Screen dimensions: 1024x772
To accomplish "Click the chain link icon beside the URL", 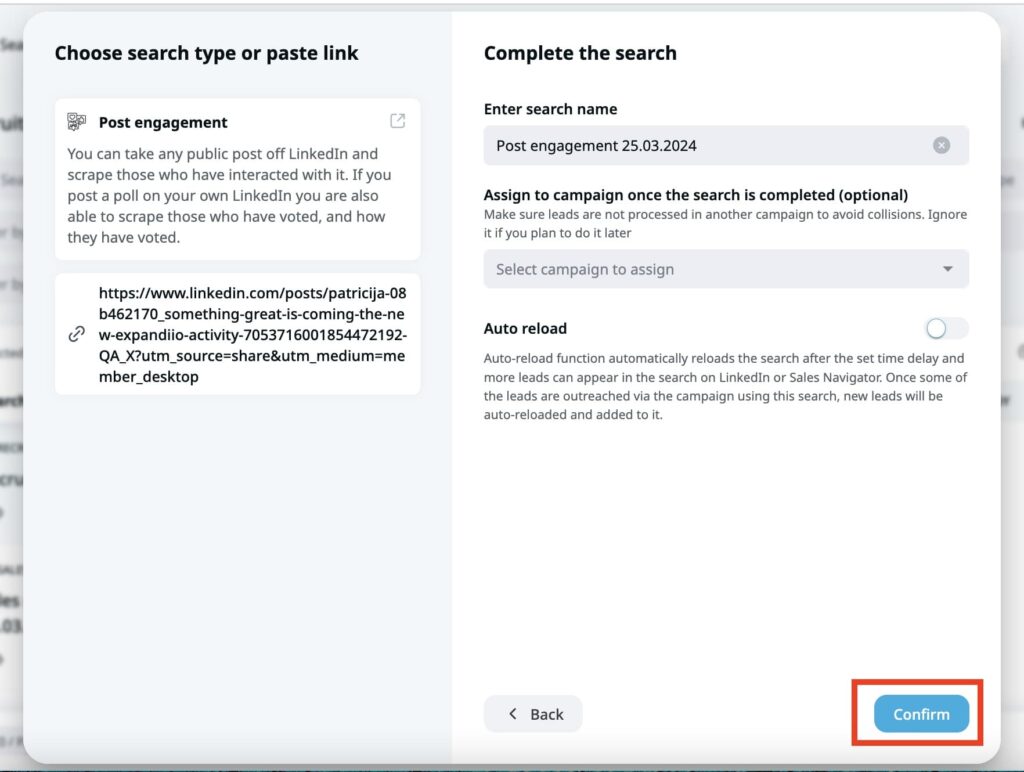I will 76,335.
